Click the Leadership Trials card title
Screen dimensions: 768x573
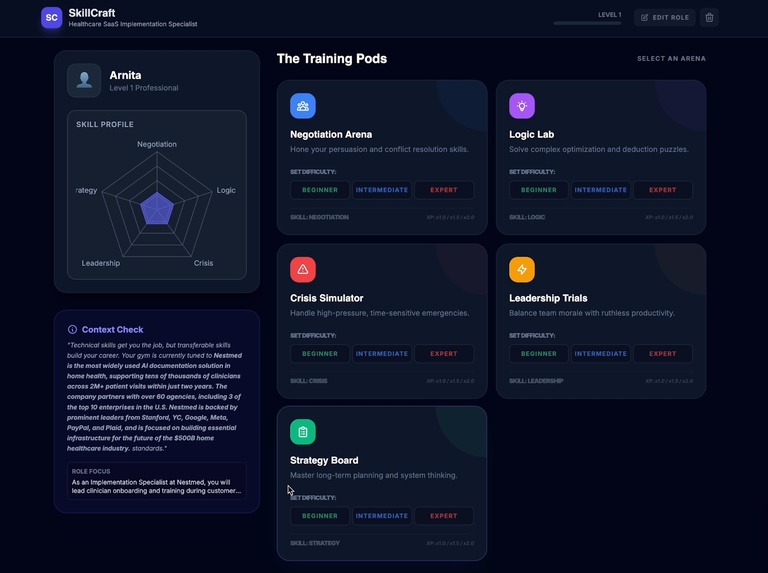548,298
